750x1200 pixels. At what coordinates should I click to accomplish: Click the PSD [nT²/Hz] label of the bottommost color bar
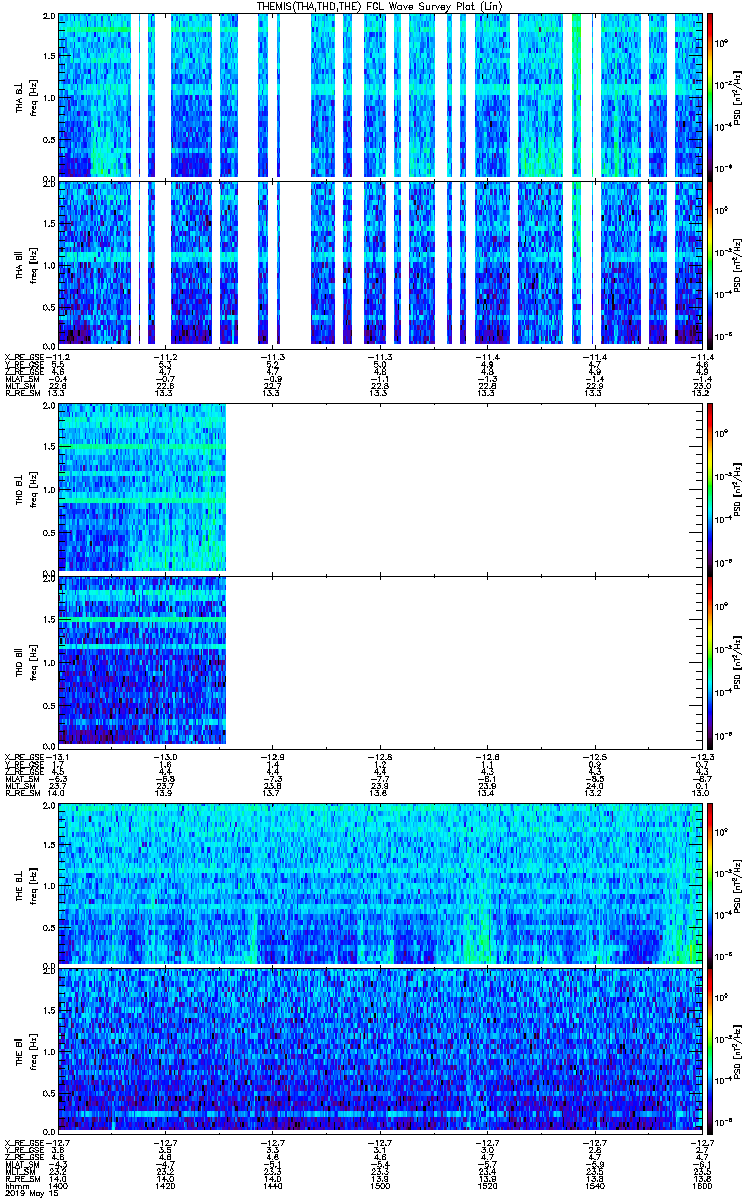coord(739,1052)
